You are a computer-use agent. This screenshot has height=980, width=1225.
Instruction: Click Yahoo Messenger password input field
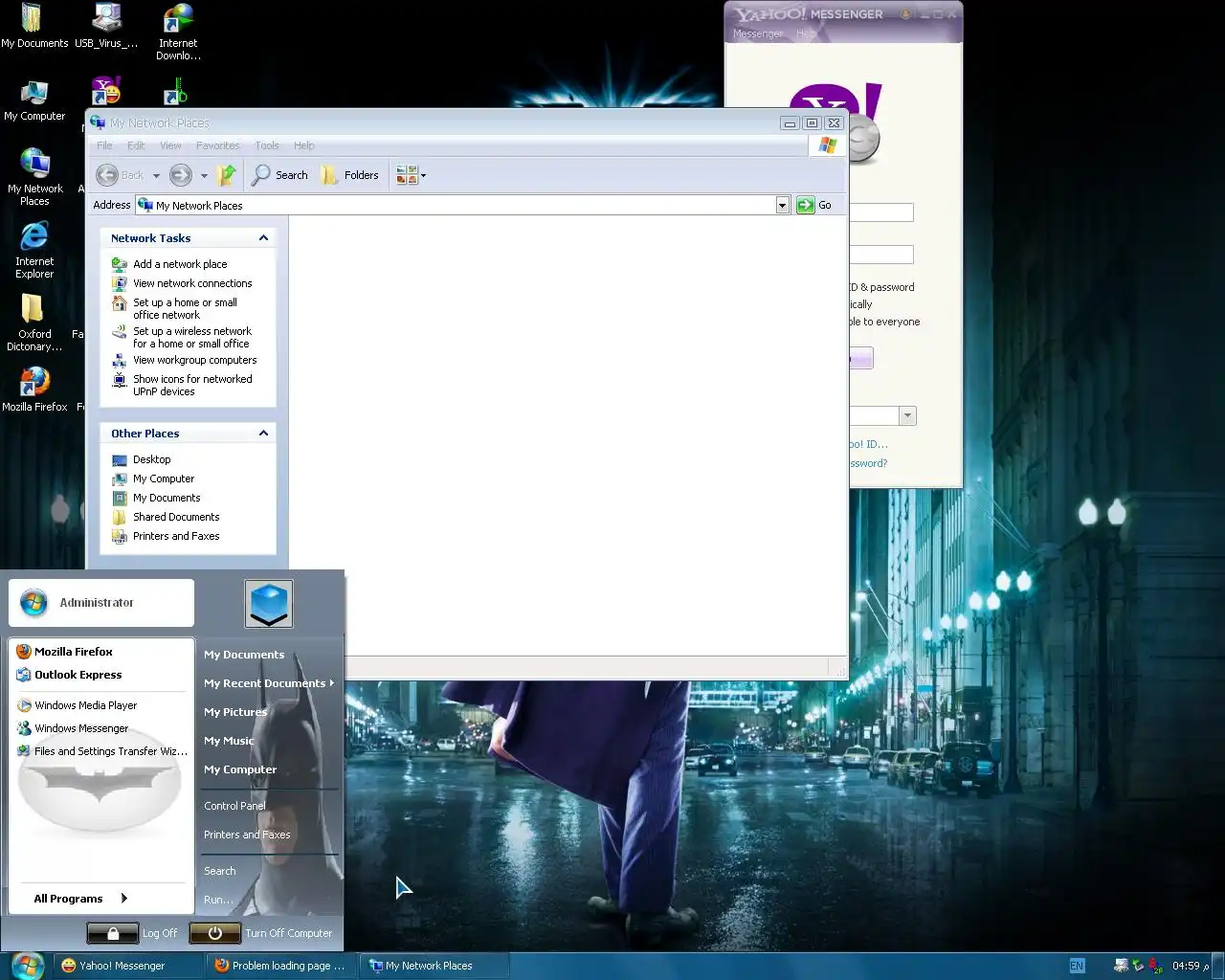880,255
